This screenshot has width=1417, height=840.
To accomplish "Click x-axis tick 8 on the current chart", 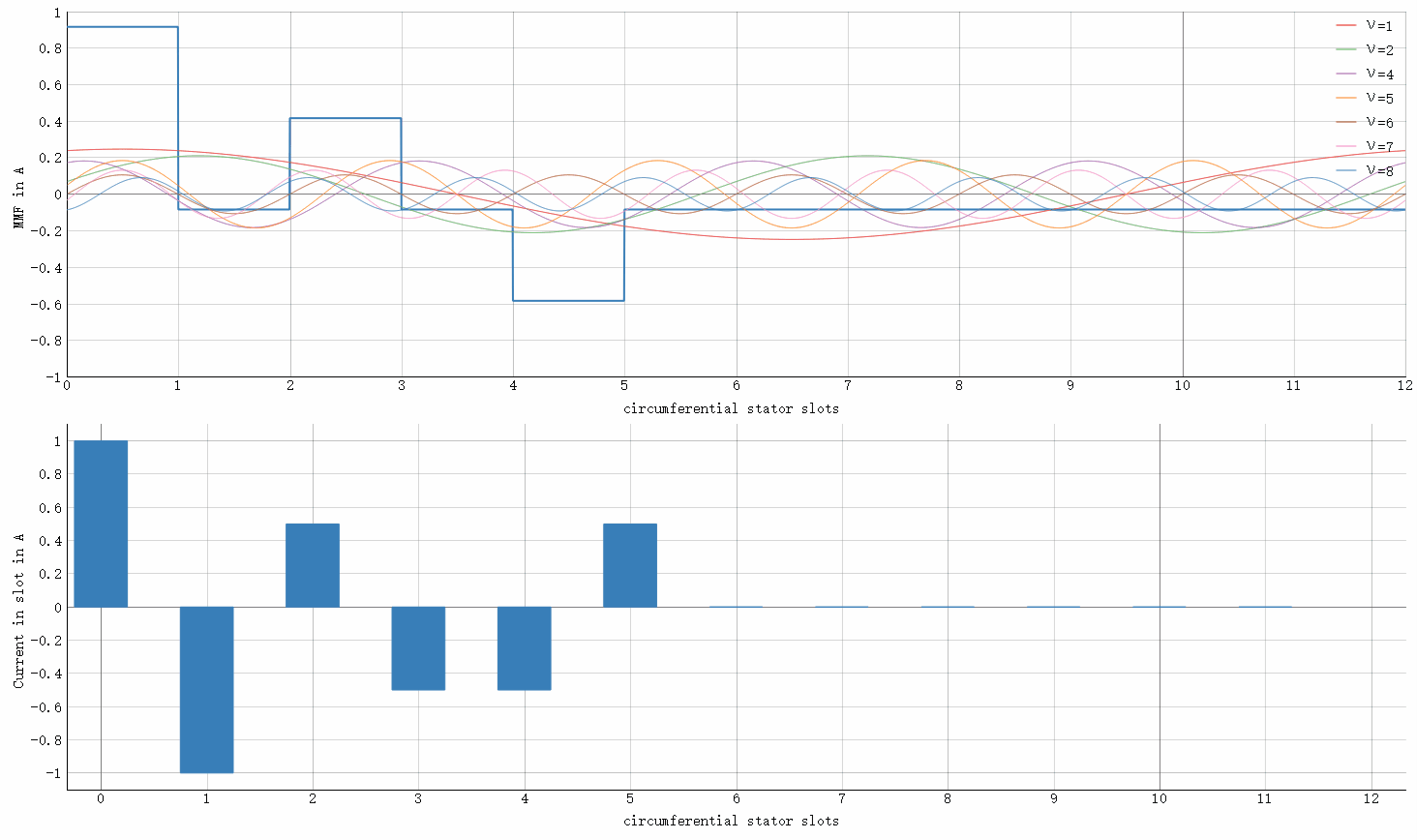I will [x=948, y=798].
